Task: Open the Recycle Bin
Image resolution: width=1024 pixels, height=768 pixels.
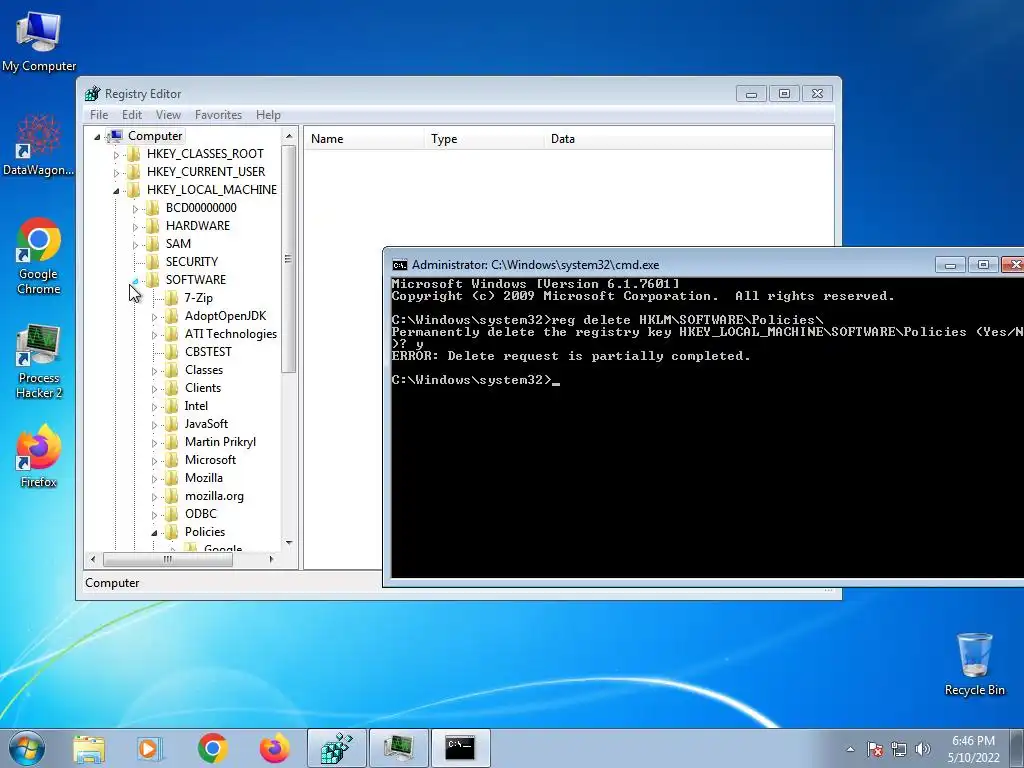Action: pyautogui.click(x=974, y=664)
